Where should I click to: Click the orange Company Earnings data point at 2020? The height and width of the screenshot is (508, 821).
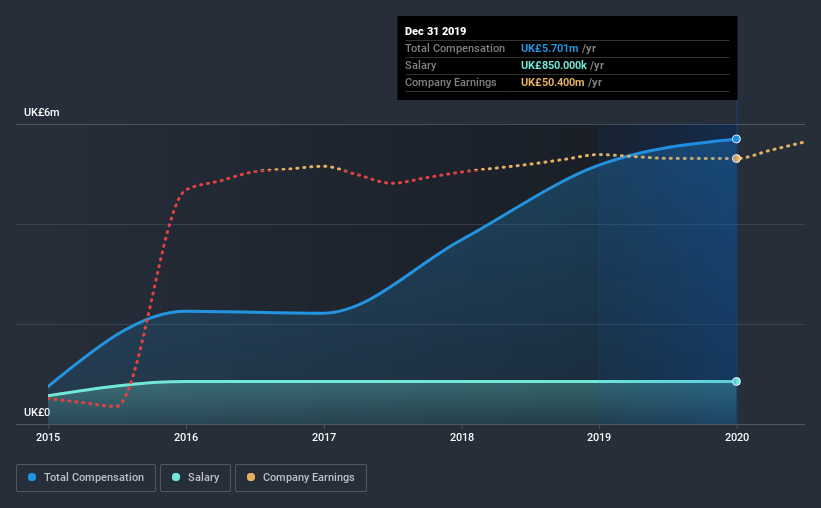(736, 158)
